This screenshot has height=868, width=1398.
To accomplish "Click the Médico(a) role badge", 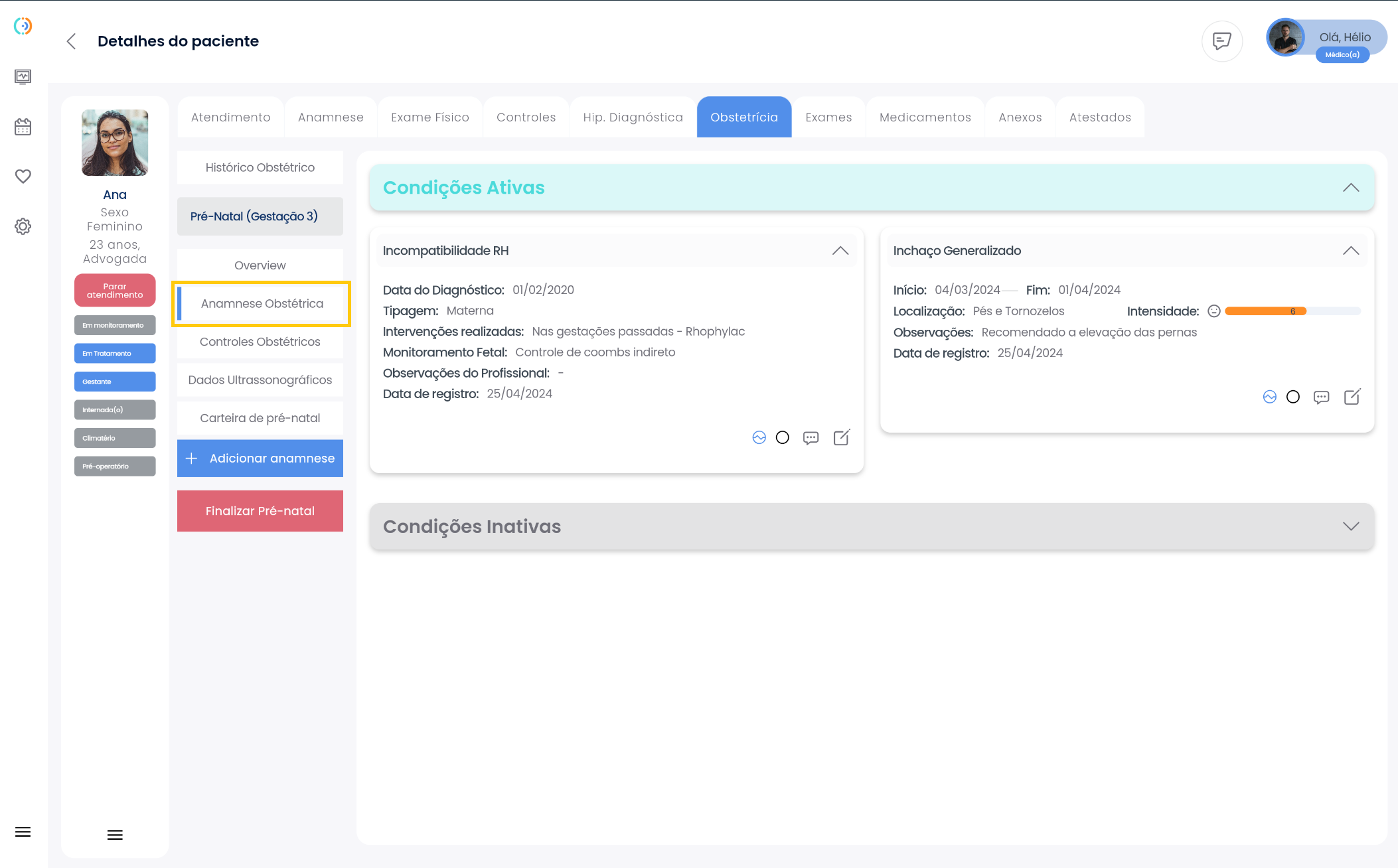I will click(1342, 55).
